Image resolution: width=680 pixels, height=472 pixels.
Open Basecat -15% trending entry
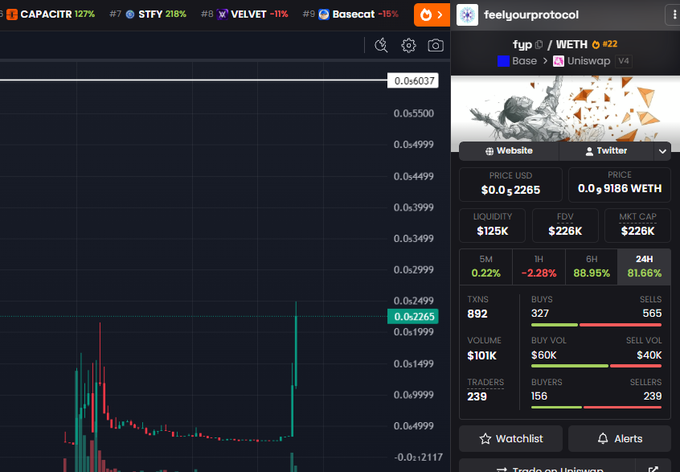point(351,14)
